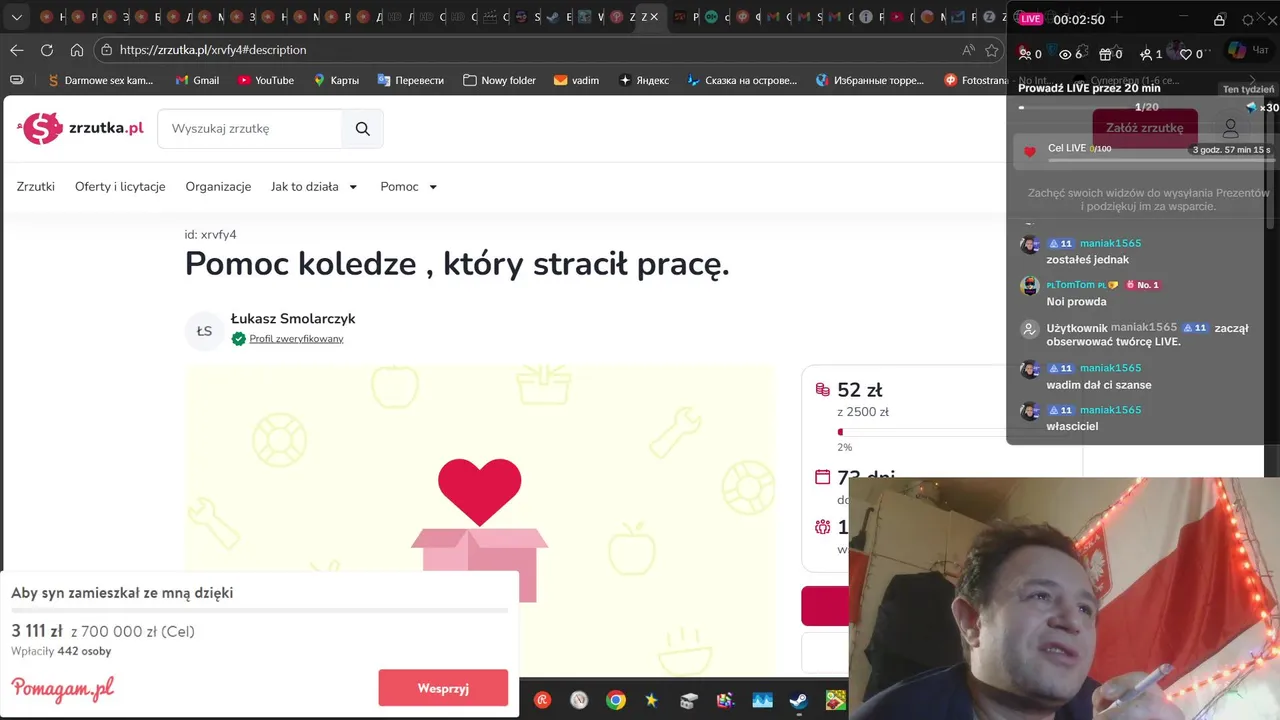Click the Cel LIVE heart goal
Screen dimensions: 1280x720
coord(1030,152)
